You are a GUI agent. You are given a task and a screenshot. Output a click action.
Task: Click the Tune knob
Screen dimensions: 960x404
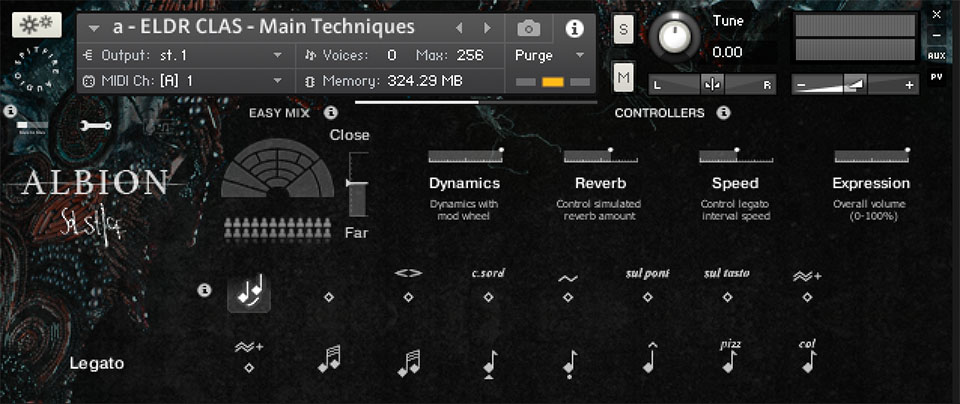[x=674, y=36]
